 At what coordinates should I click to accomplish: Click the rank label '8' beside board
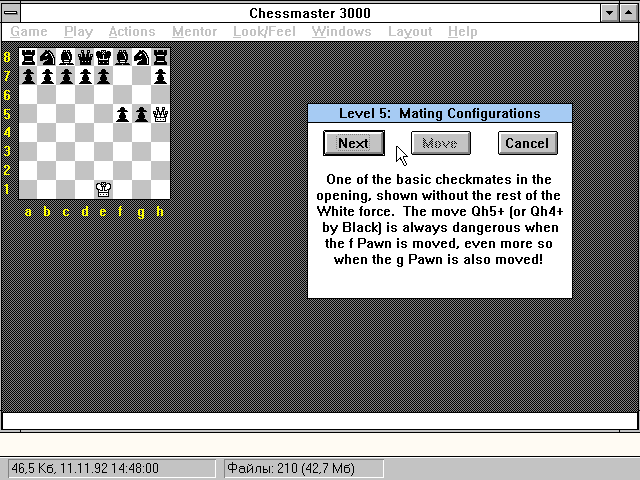coord(7,57)
